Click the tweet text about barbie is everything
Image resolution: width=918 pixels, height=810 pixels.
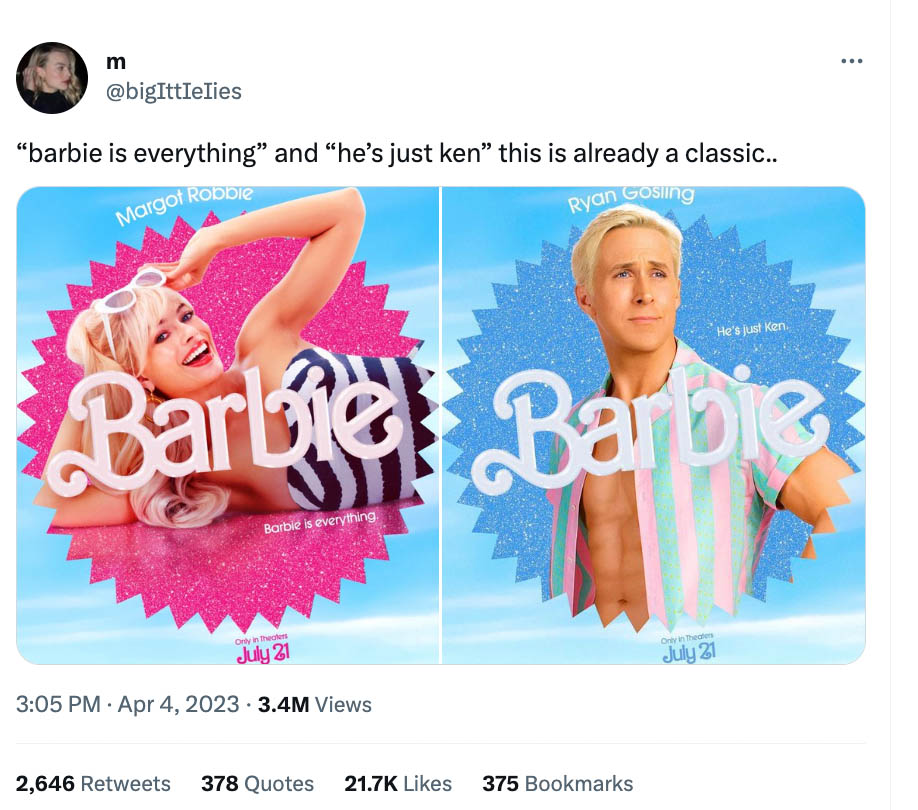397,153
